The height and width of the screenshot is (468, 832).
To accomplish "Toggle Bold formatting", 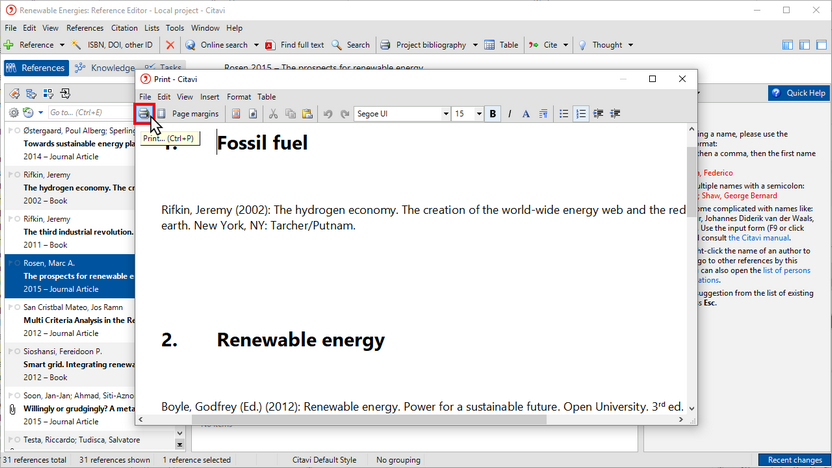I will click(x=493, y=114).
